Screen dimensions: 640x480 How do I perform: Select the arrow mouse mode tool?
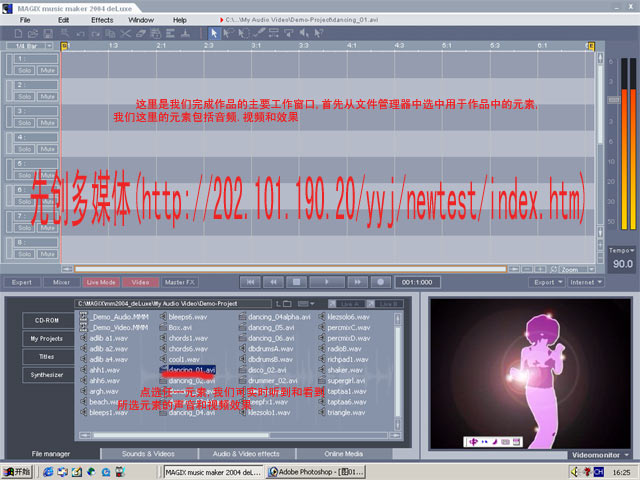coord(214,33)
